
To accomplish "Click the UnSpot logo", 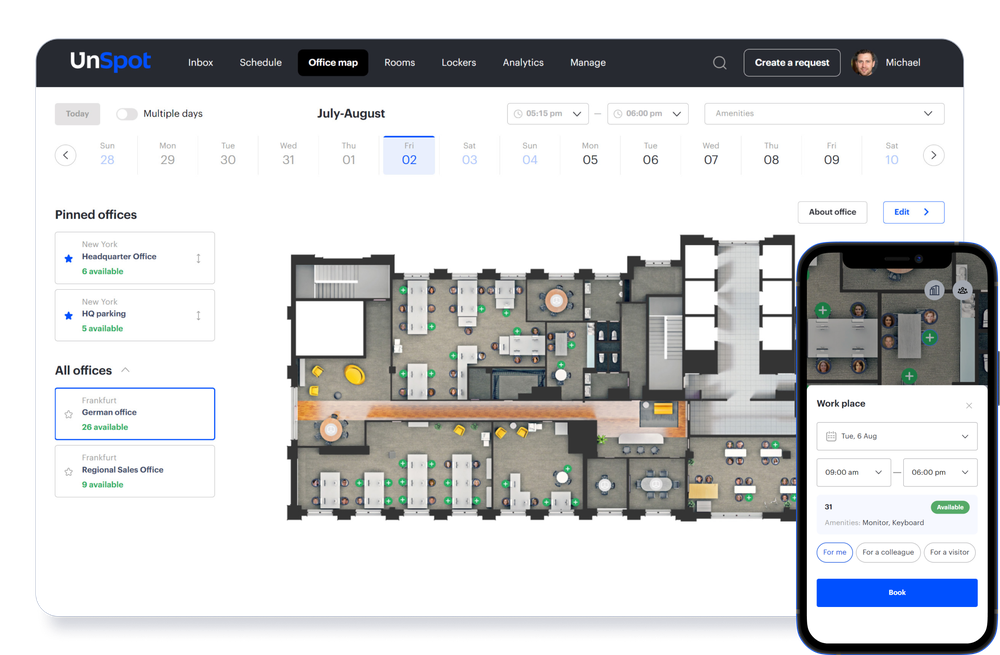I will (x=110, y=61).
